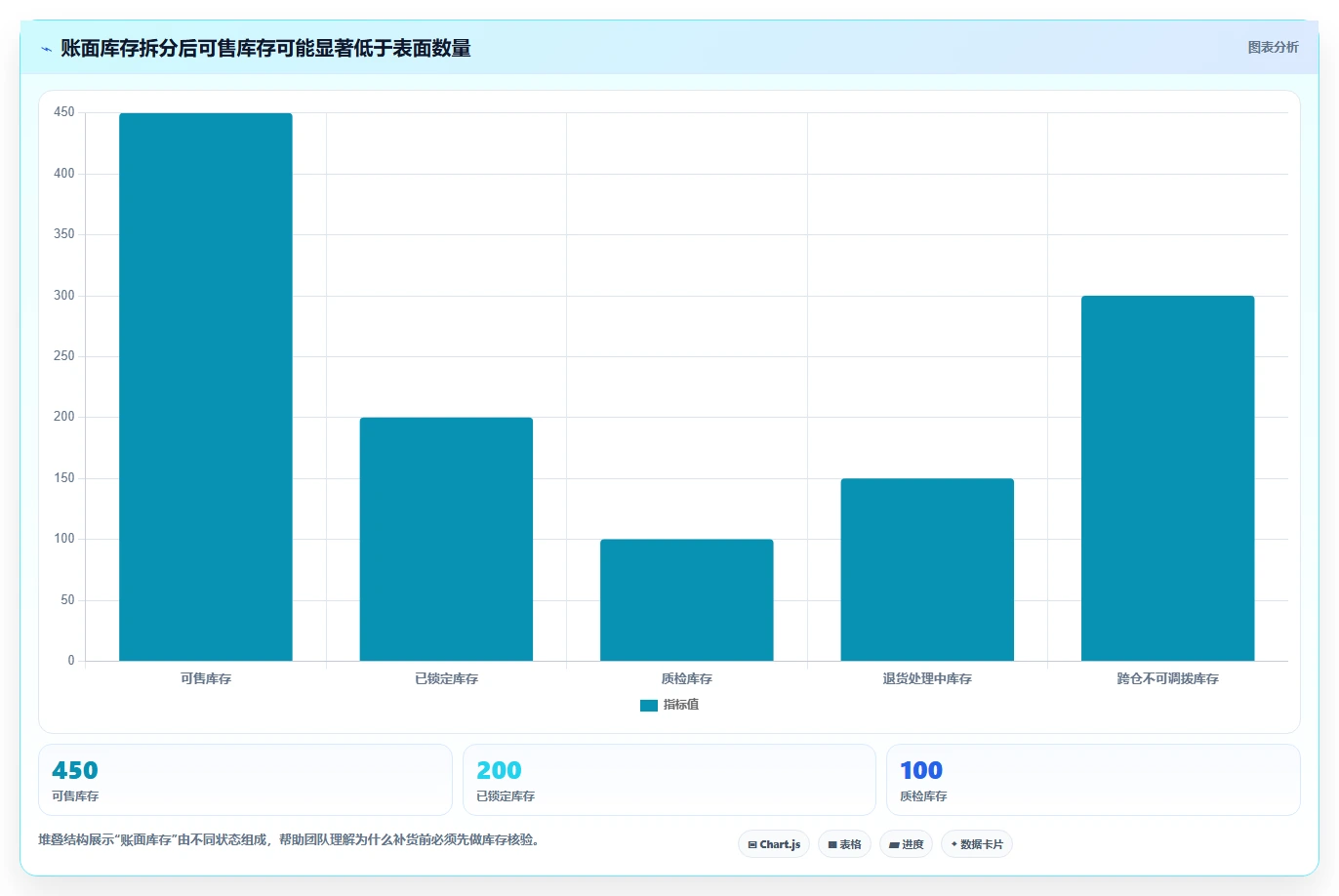Toggle the 指标值 legend item
The width and height of the screenshot is (1339, 896).
(669, 705)
